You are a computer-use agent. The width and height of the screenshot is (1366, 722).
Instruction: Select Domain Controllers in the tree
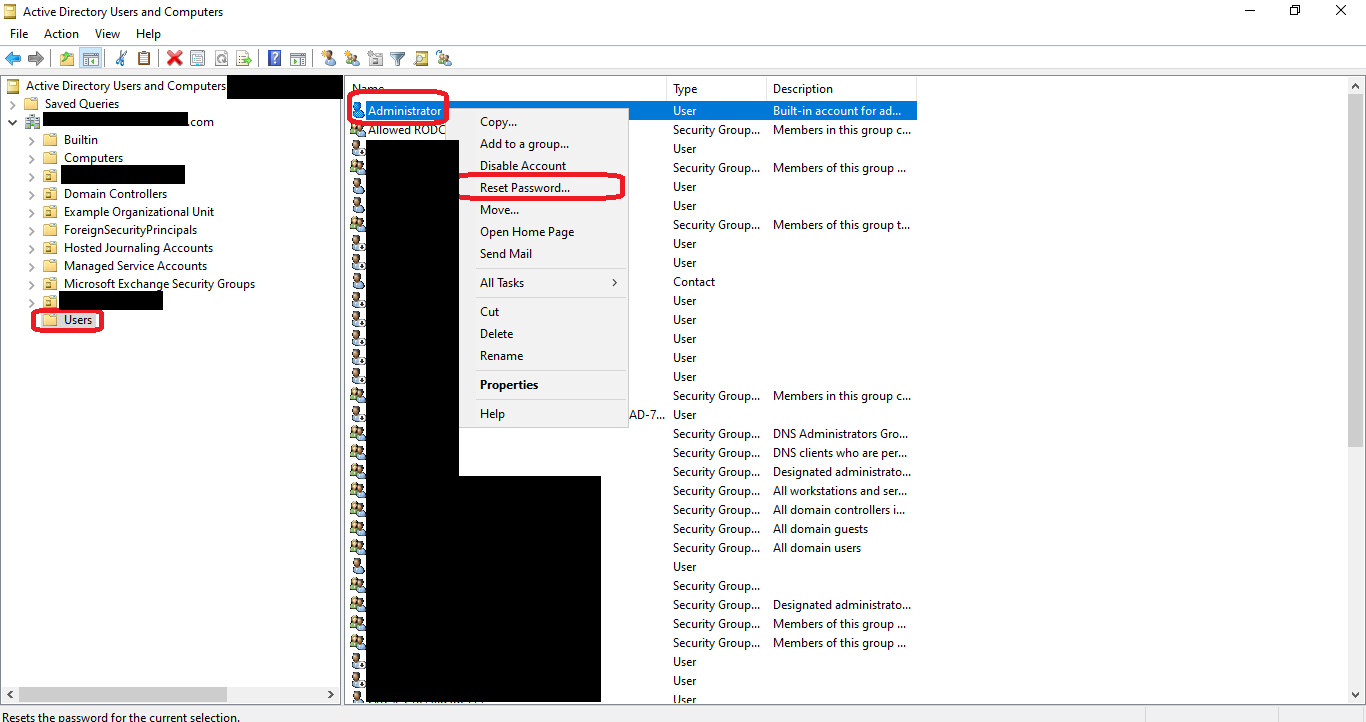pos(115,194)
